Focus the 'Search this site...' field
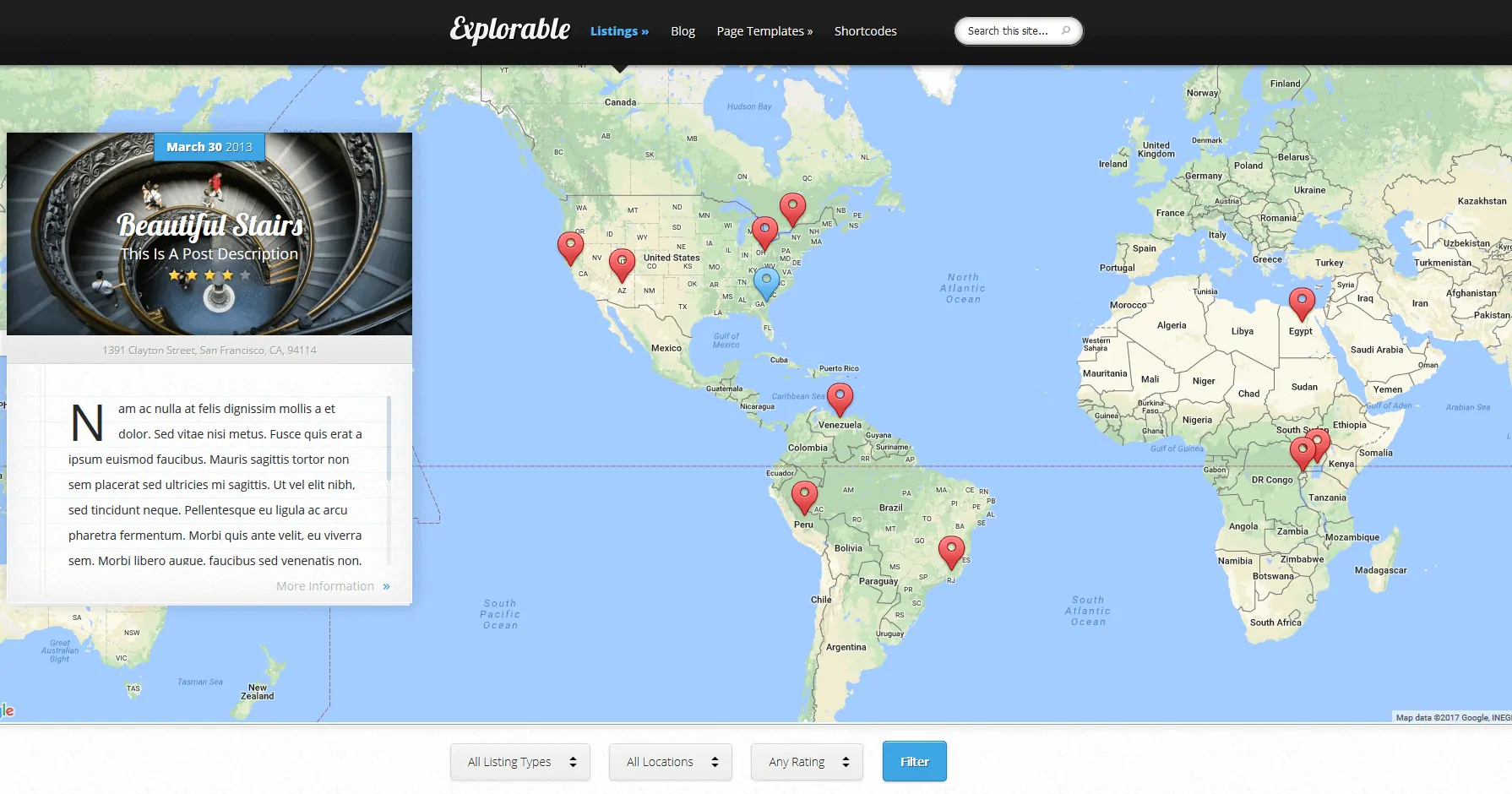1512x794 pixels. [x=1018, y=31]
